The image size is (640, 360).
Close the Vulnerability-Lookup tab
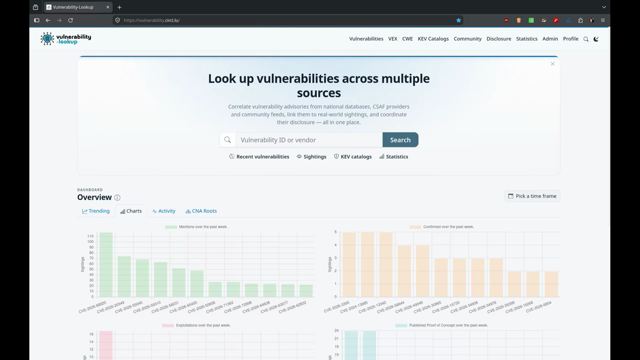click(x=108, y=7)
